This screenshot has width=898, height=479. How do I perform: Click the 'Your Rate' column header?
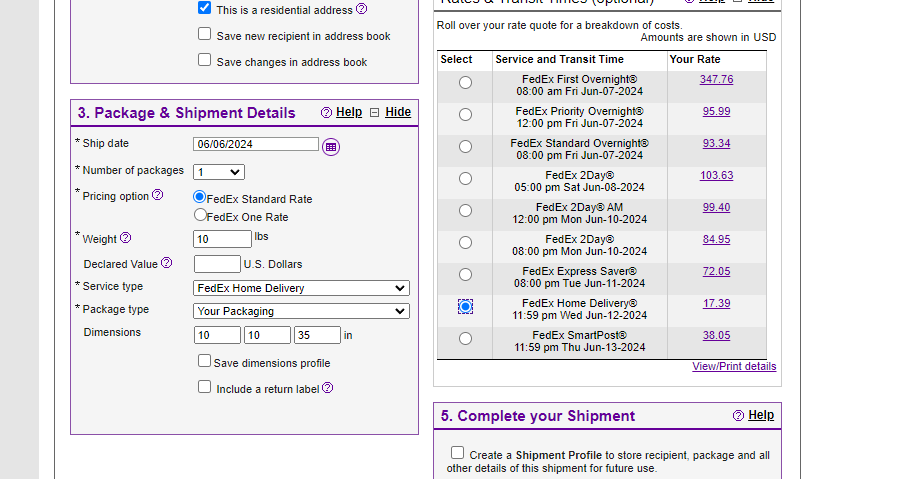click(695, 60)
